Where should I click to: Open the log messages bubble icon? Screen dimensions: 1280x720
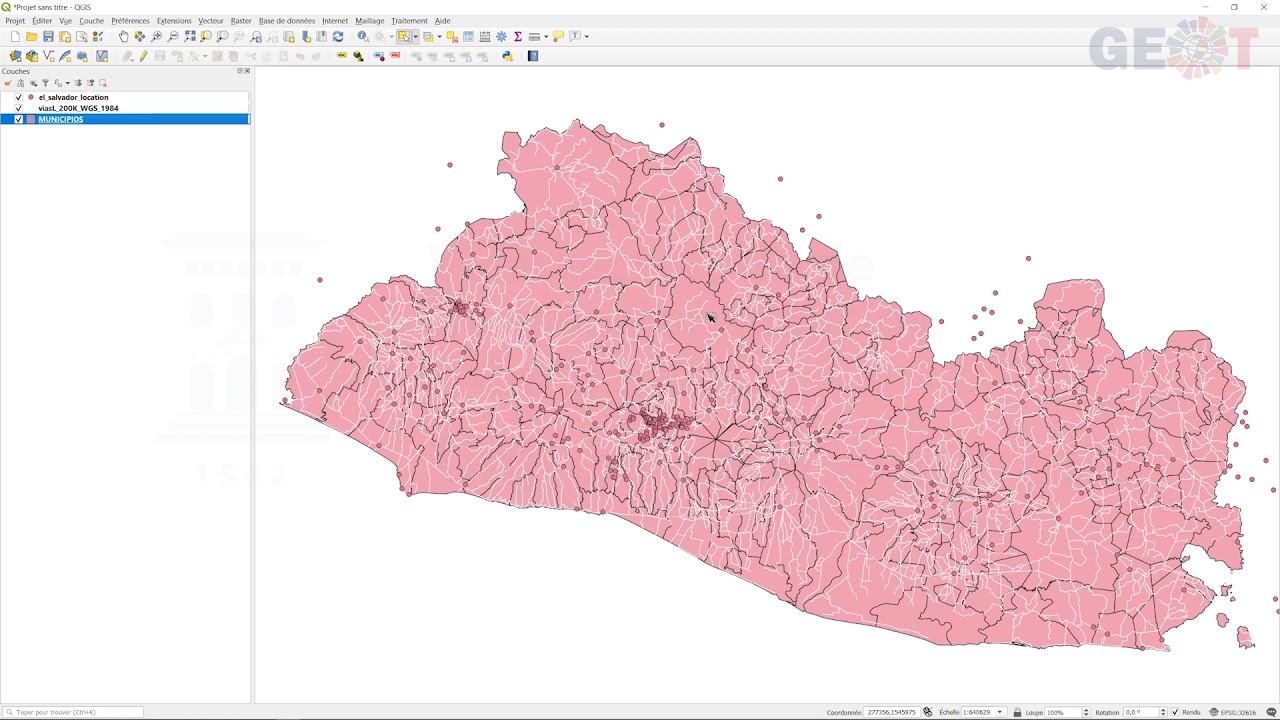click(1271, 712)
